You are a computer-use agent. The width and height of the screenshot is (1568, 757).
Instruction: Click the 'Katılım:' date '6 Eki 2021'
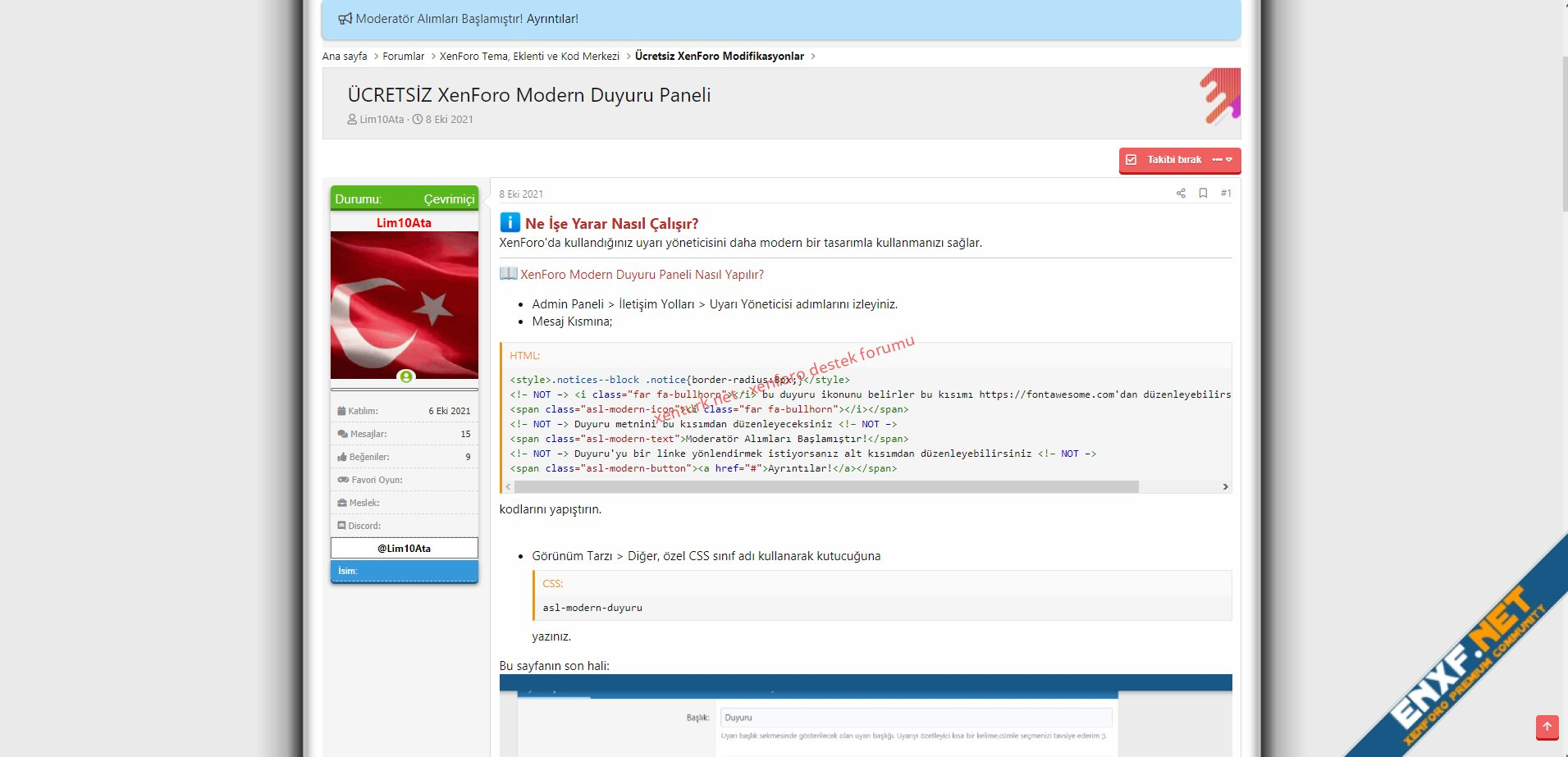(x=450, y=411)
